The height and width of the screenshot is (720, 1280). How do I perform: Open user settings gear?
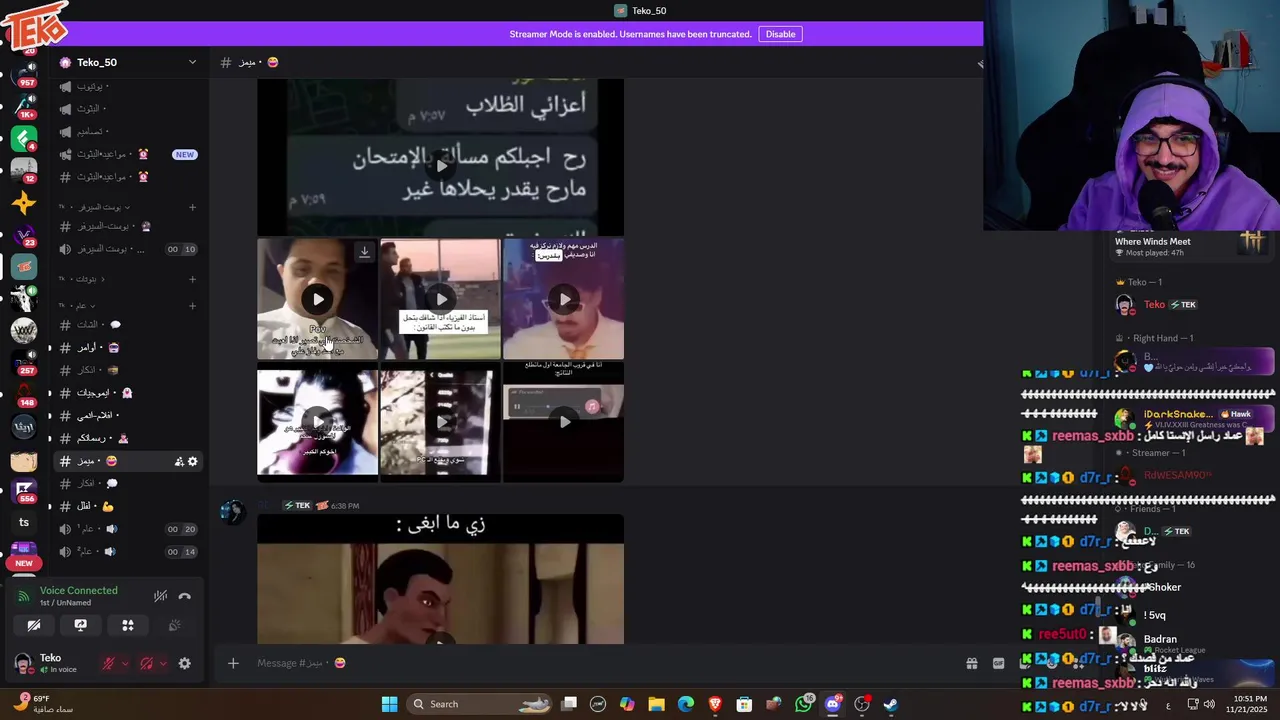click(184, 663)
